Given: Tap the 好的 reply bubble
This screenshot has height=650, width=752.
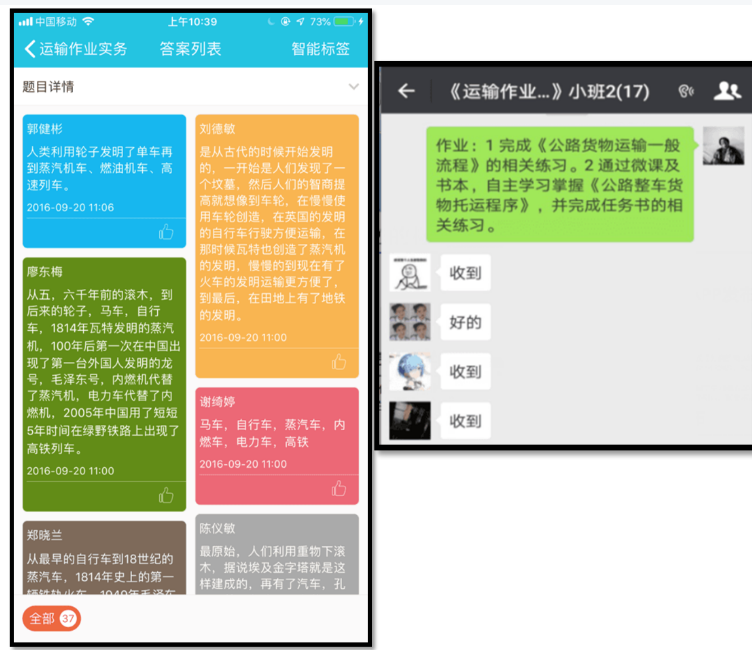Looking at the screenshot, I should tap(465, 322).
